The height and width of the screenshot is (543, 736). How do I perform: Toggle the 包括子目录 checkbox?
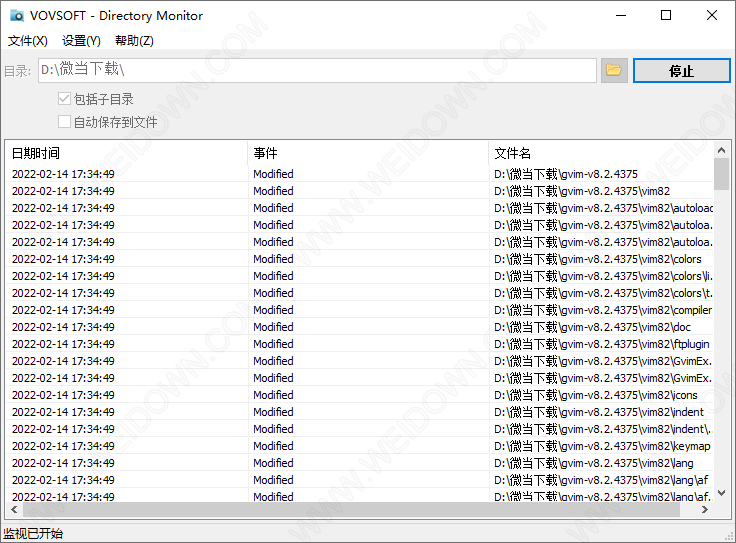tap(64, 99)
